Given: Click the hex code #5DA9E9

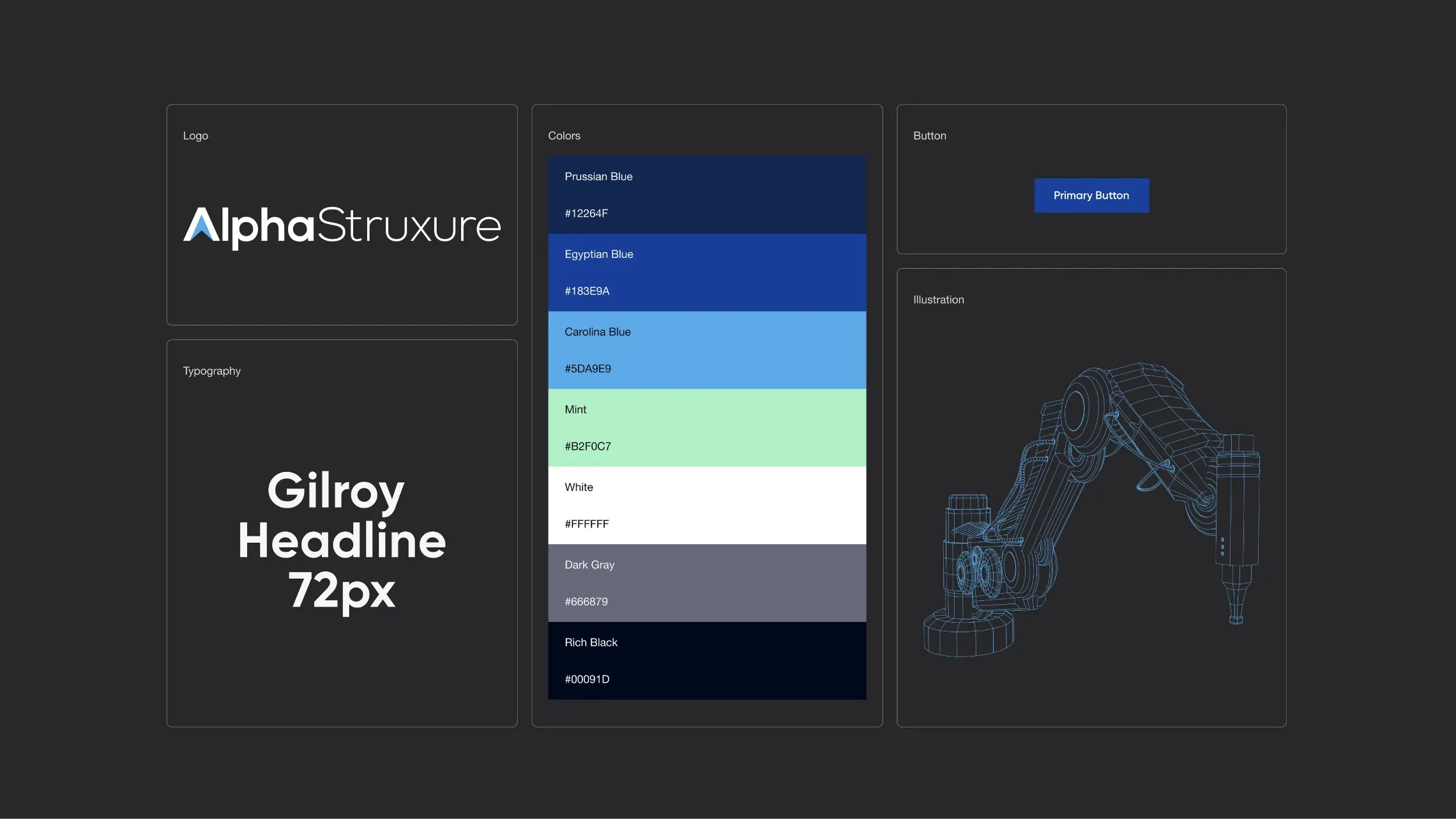Looking at the screenshot, I should (x=588, y=368).
